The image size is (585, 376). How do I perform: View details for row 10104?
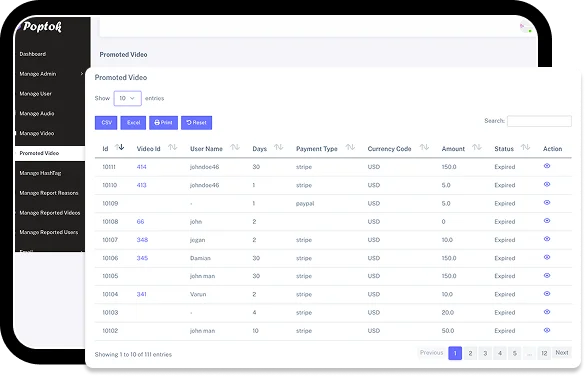pos(547,294)
